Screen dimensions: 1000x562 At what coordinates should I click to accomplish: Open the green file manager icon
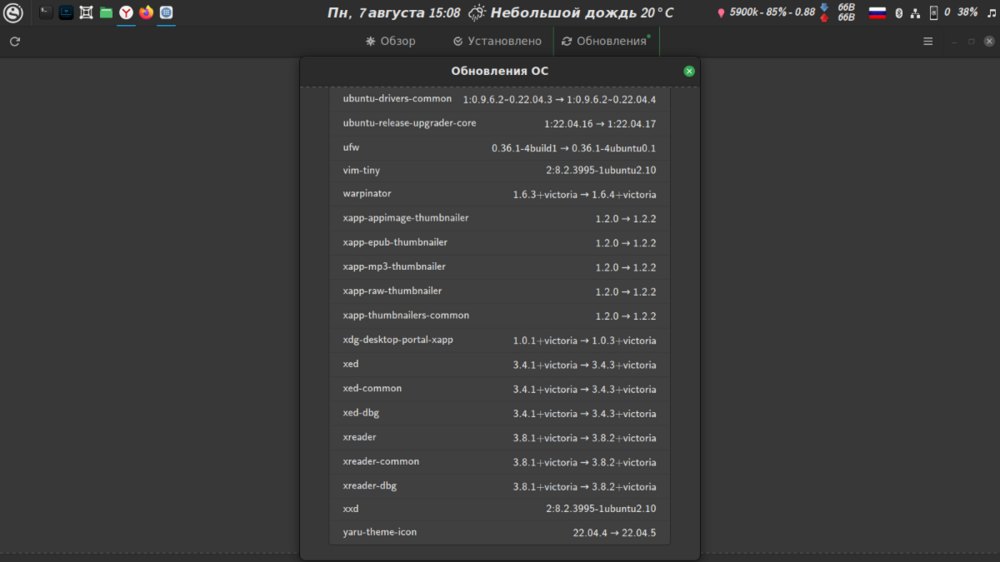106,12
